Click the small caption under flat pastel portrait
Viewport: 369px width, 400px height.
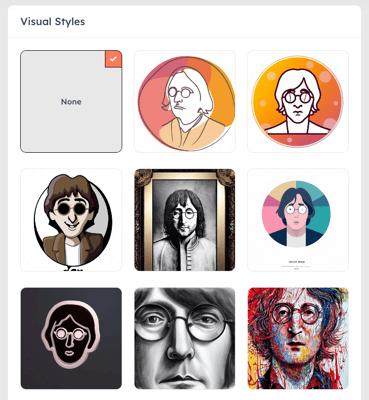[296, 264]
